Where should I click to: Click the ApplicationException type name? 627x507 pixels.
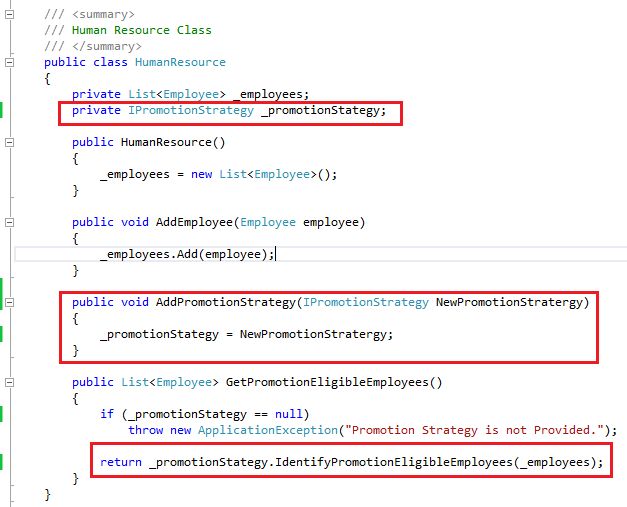click(268, 430)
